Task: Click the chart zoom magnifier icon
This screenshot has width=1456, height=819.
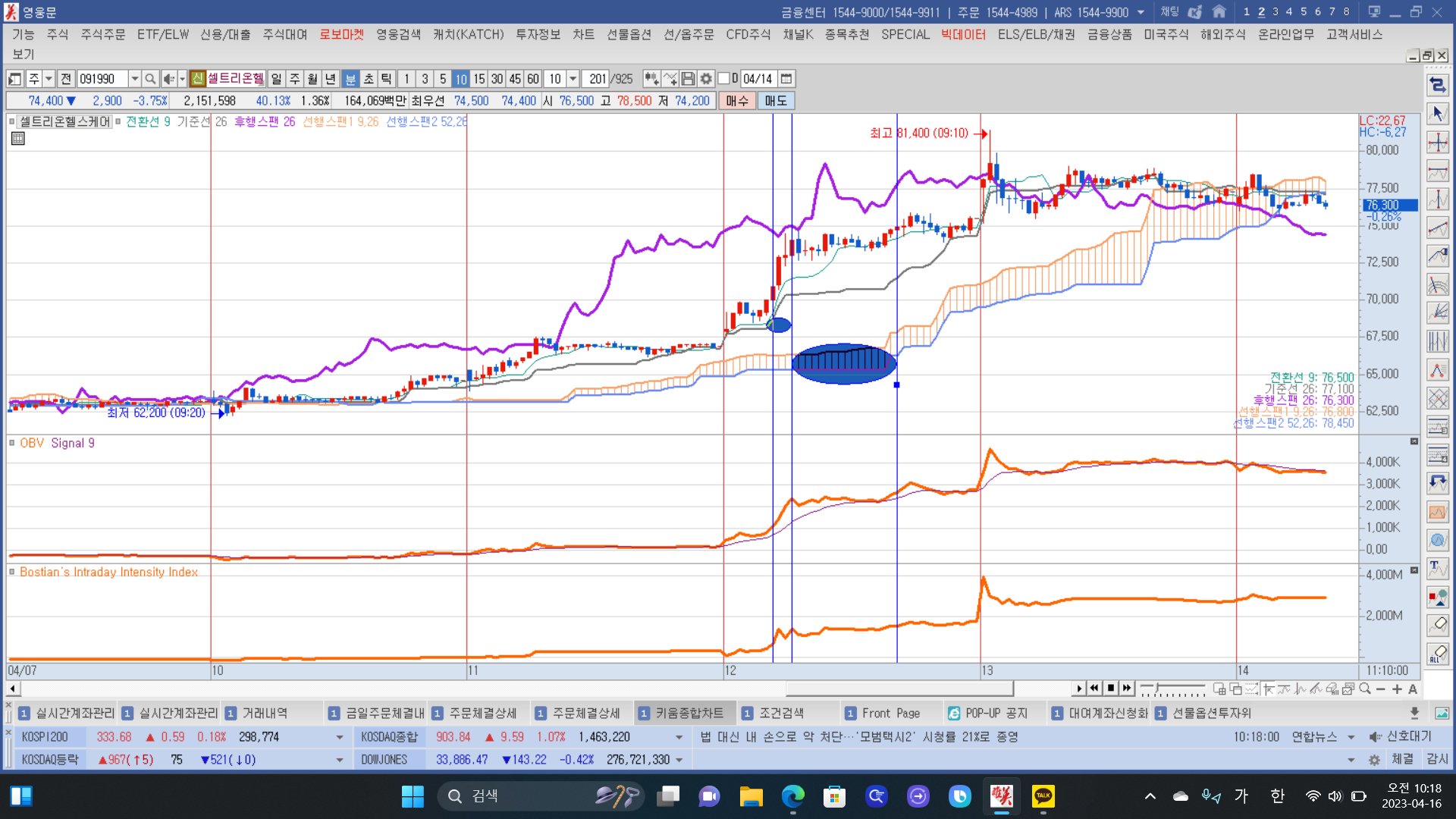Action: 1365,689
